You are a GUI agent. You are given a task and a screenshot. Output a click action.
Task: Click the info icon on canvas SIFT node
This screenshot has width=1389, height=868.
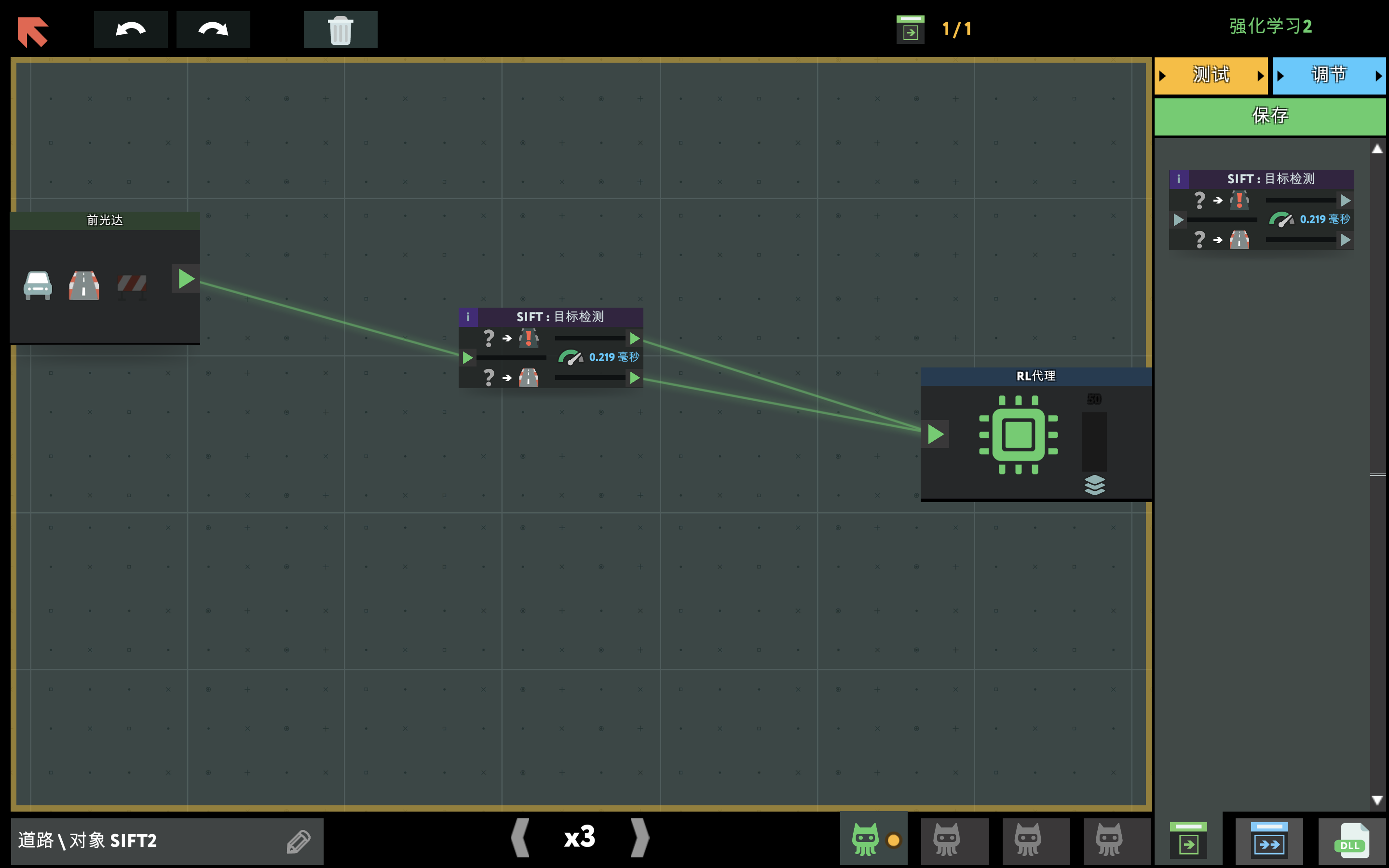pos(468,317)
